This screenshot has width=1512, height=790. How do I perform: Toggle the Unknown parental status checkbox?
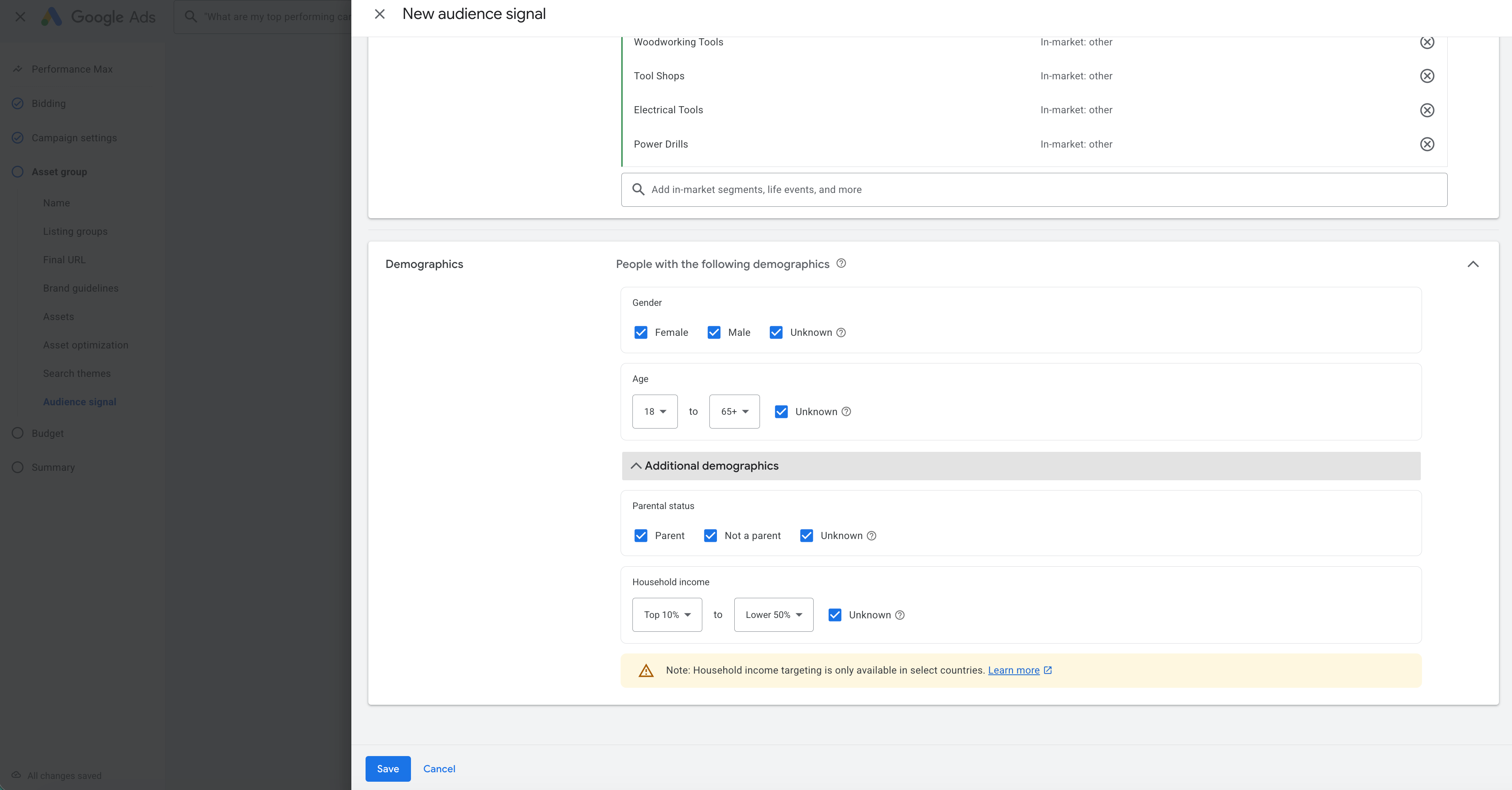pos(807,535)
